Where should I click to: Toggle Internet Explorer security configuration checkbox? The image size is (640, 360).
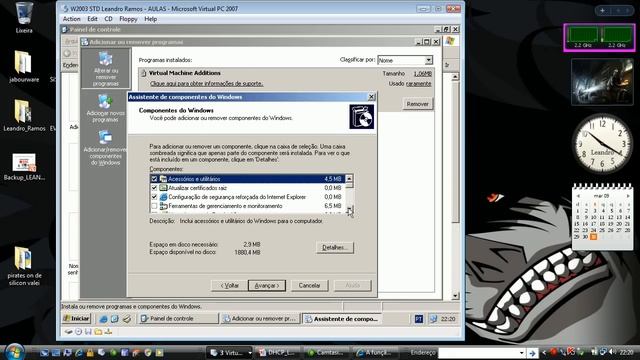click(x=154, y=197)
